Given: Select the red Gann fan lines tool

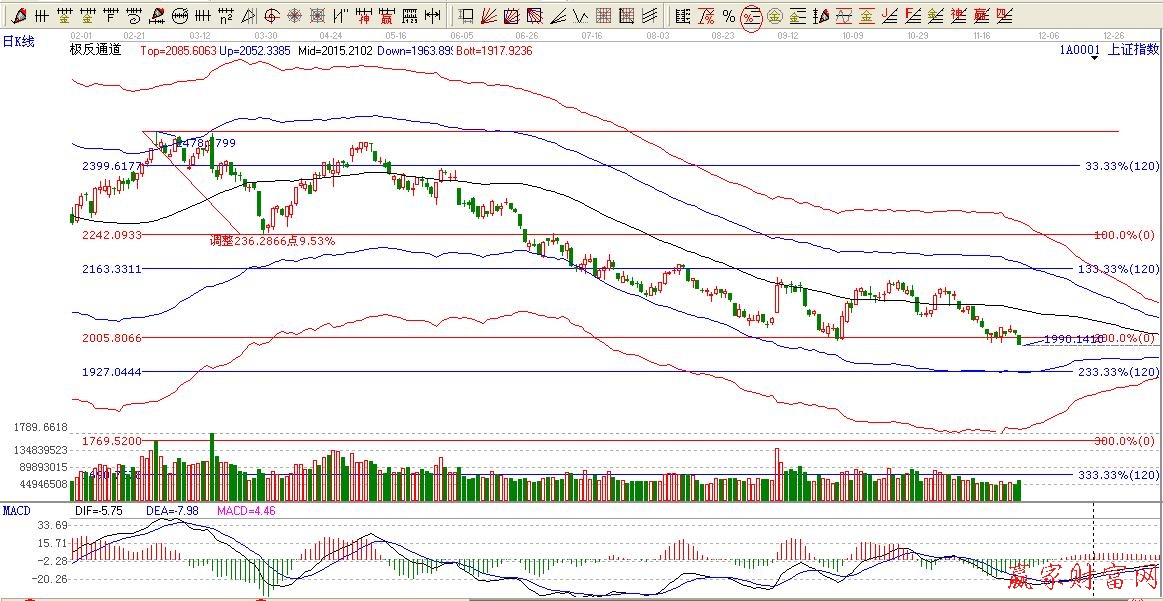Looking at the screenshot, I should tap(490, 16).
